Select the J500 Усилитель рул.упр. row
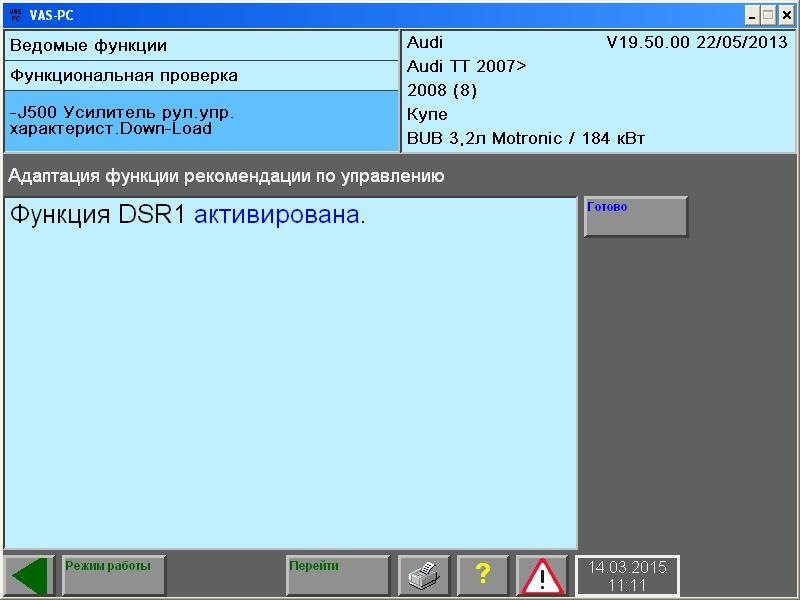The height and width of the screenshot is (600, 800). [201, 121]
